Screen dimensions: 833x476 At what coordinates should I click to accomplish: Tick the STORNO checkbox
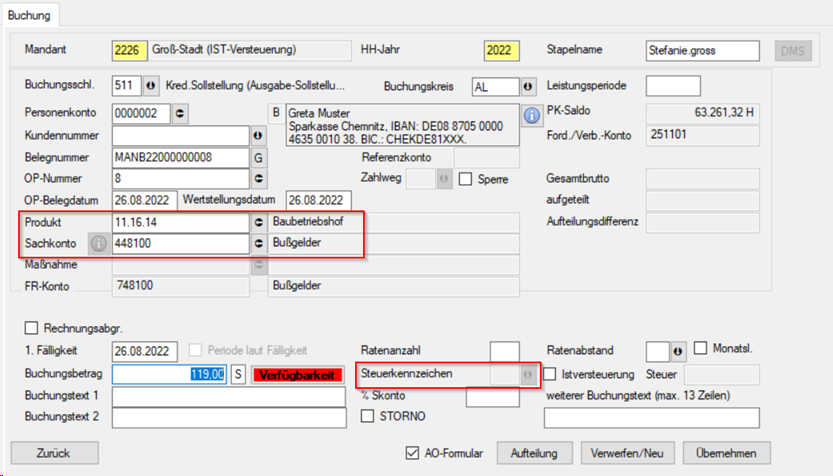(x=367, y=416)
